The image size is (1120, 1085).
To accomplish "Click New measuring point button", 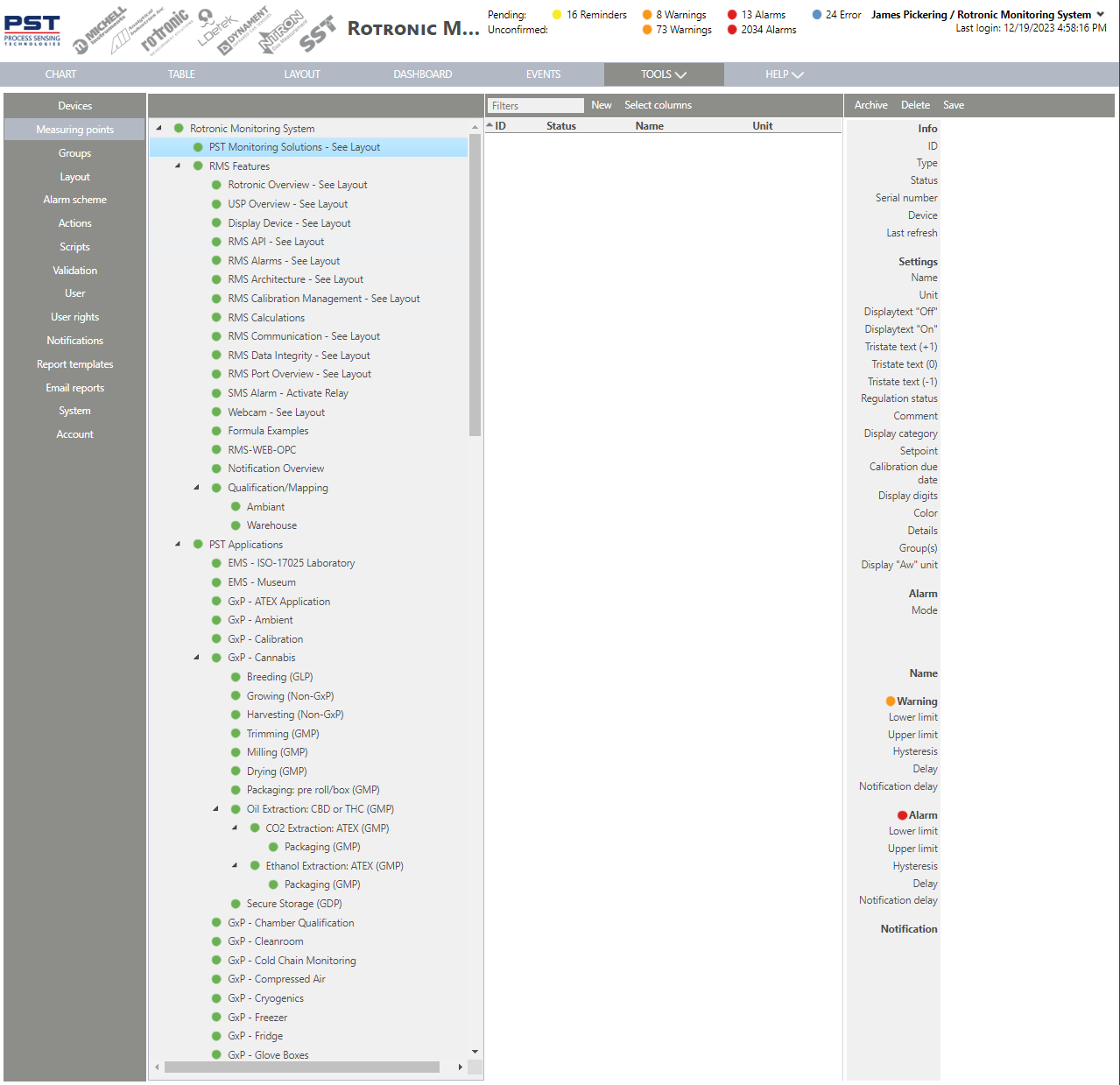I will coord(602,105).
